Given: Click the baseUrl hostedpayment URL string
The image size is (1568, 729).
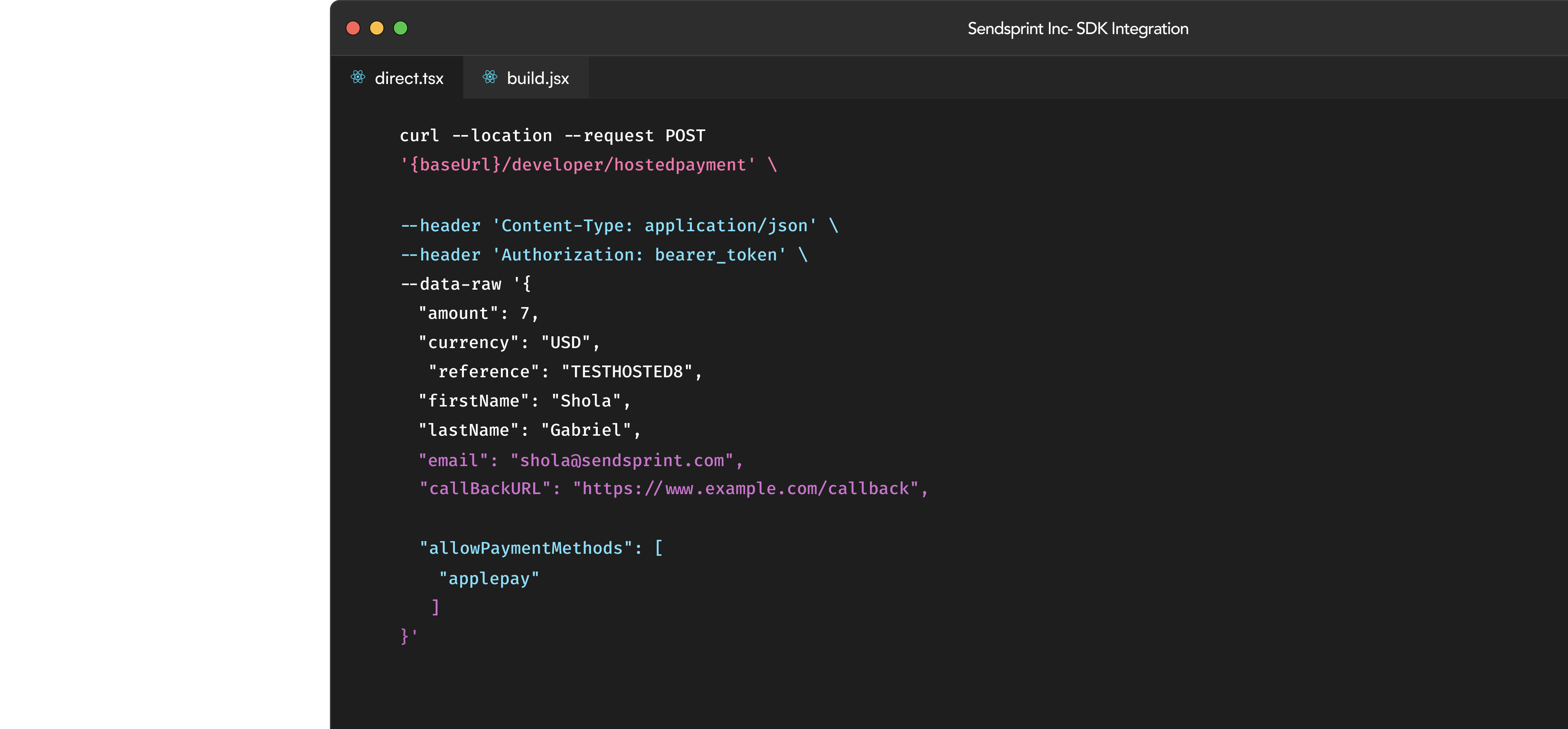Looking at the screenshot, I should point(578,165).
